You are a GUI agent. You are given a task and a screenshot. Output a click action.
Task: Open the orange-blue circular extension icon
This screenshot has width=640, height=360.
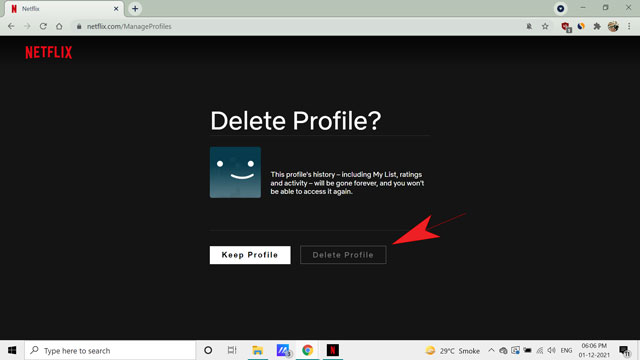coord(581,27)
